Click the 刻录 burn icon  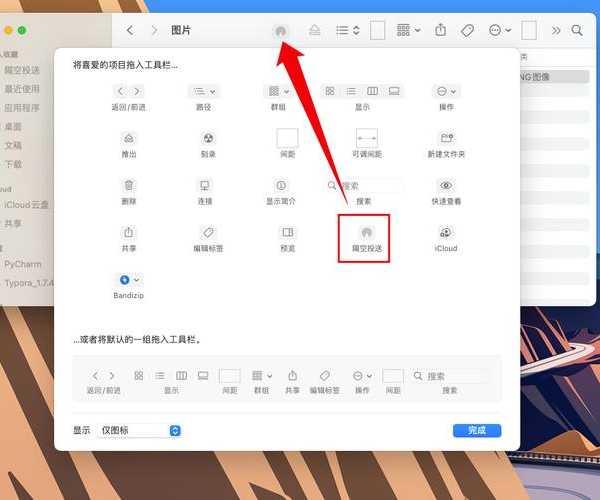tap(208, 139)
